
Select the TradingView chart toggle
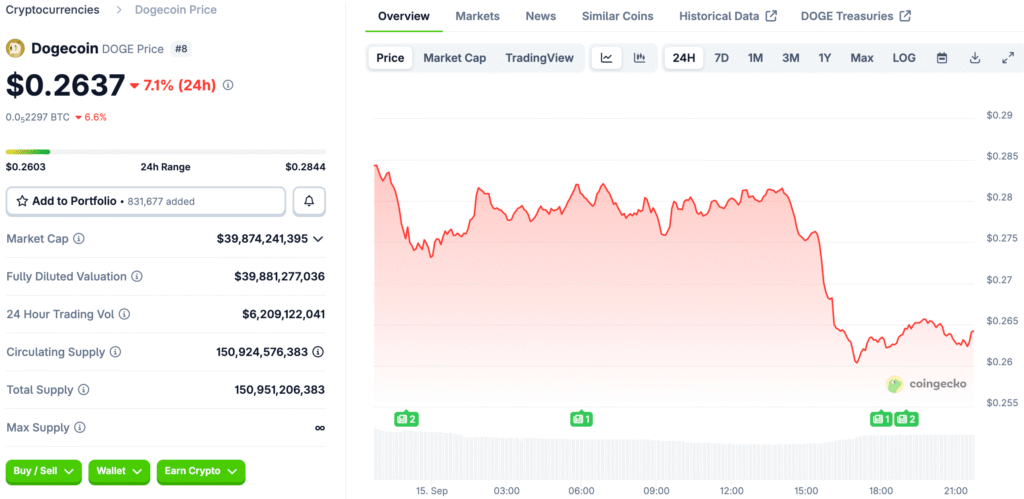pyautogui.click(x=539, y=58)
